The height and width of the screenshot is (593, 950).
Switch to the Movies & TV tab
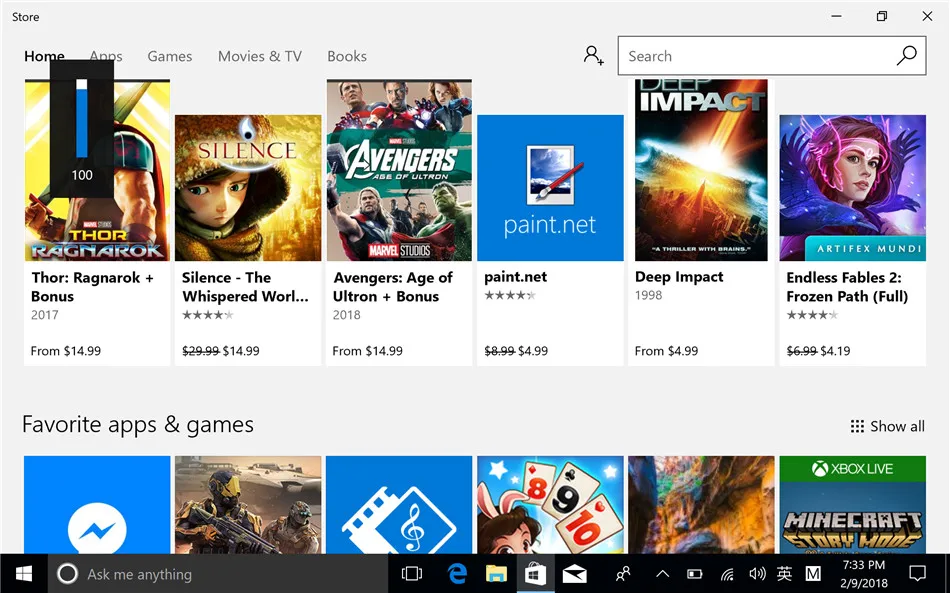tap(259, 56)
